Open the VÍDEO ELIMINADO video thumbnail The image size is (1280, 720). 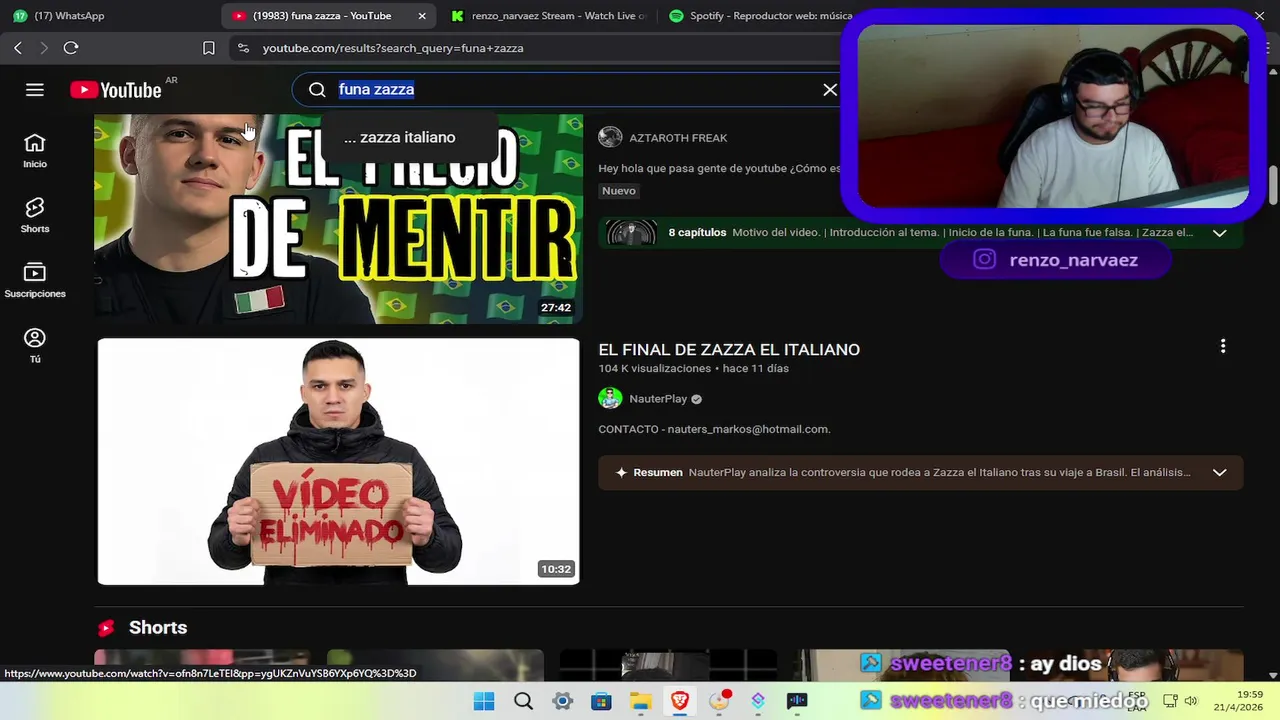click(338, 461)
